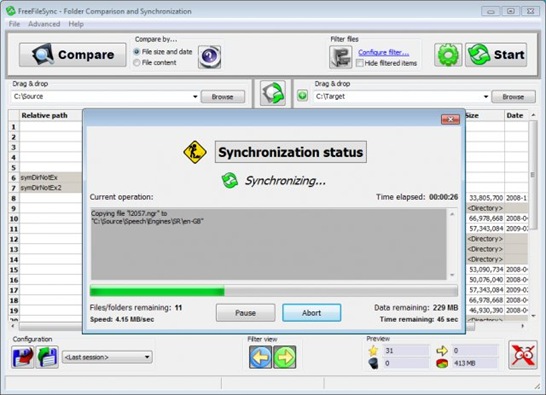Click the current operation text box

(x=268, y=244)
